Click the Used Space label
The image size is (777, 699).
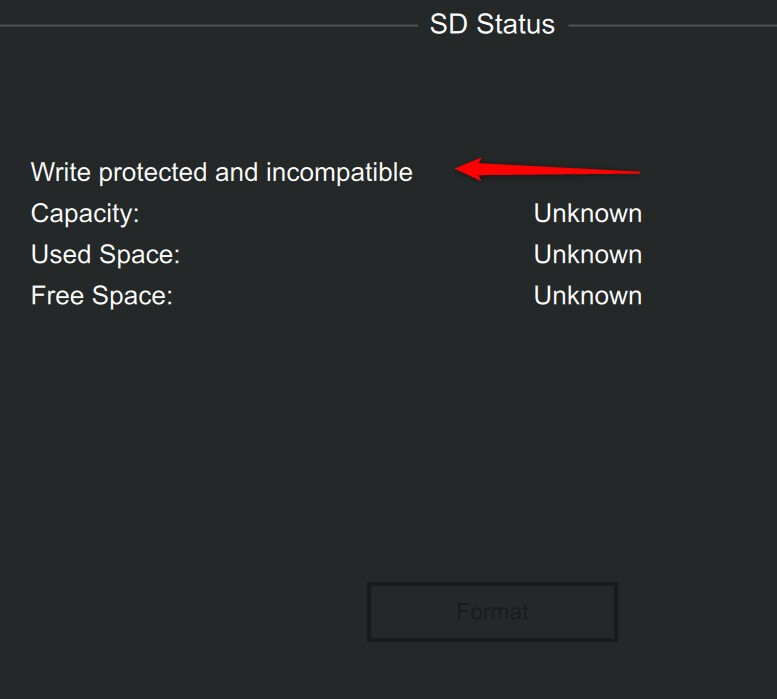[106, 255]
